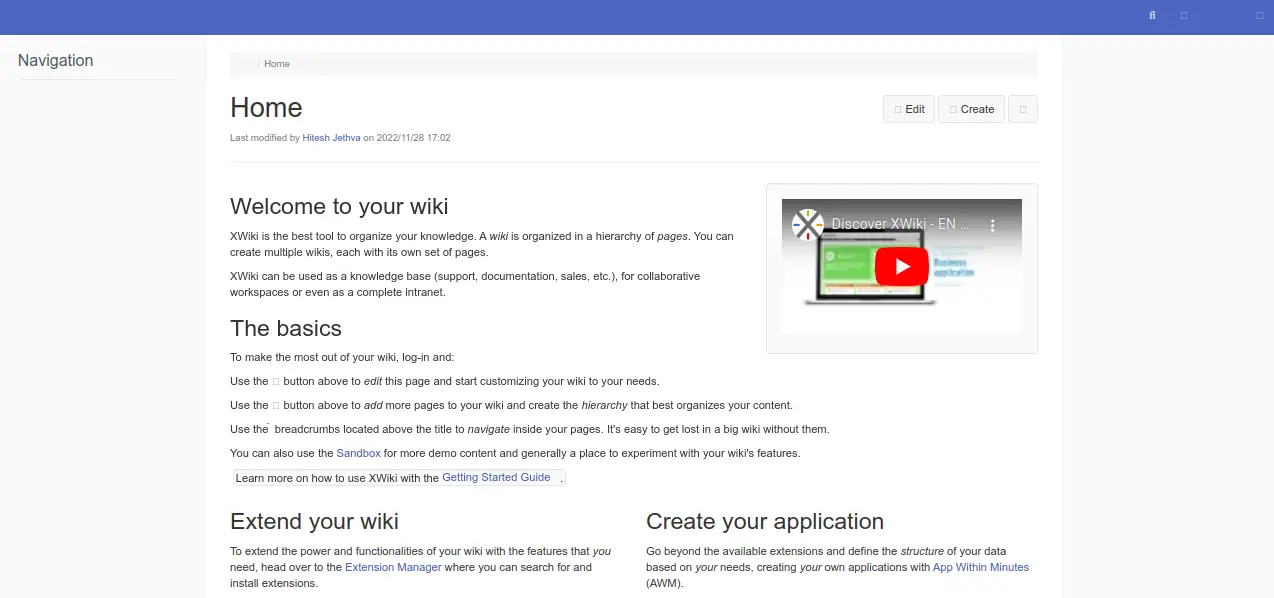Viewport: 1274px width, 598px height.
Task: Click the modified date '2022/11/28 17:02'
Action: (x=413, y=138)
